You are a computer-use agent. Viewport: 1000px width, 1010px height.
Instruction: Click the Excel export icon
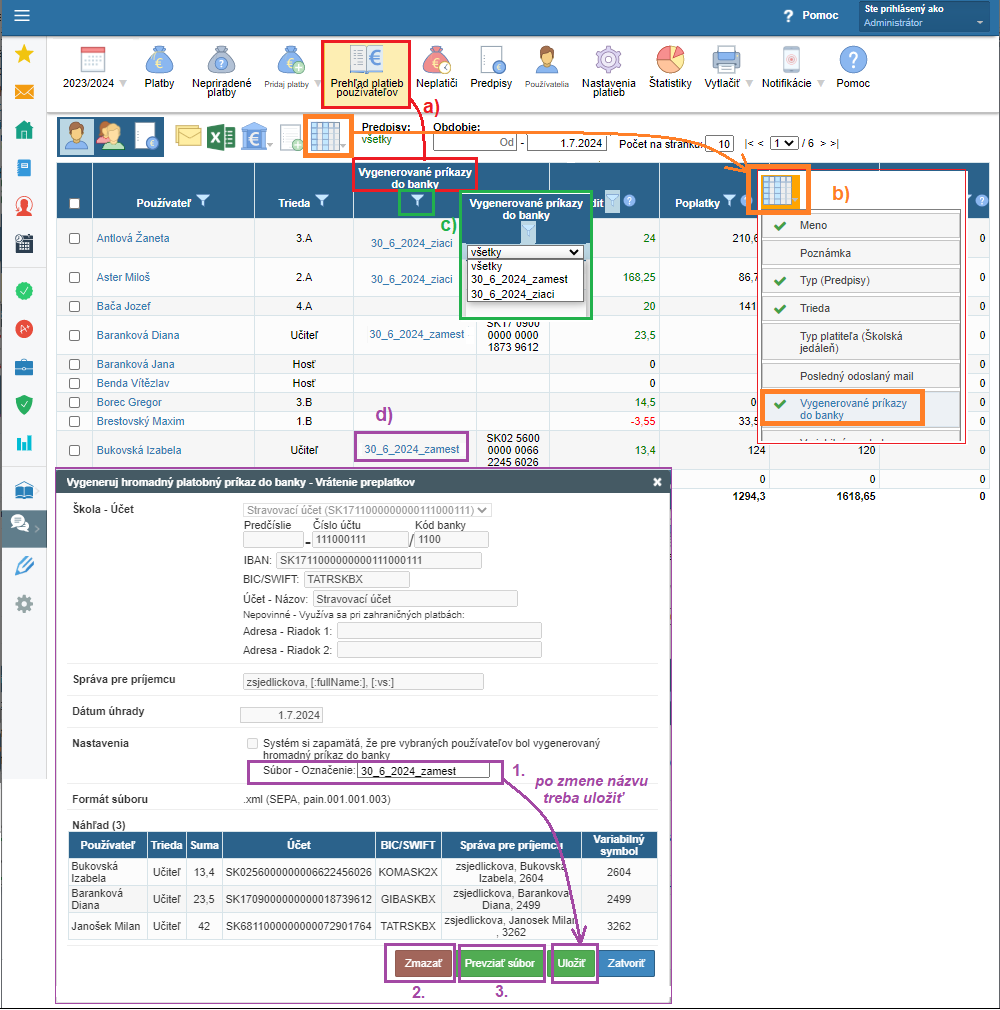pos(221,137)
